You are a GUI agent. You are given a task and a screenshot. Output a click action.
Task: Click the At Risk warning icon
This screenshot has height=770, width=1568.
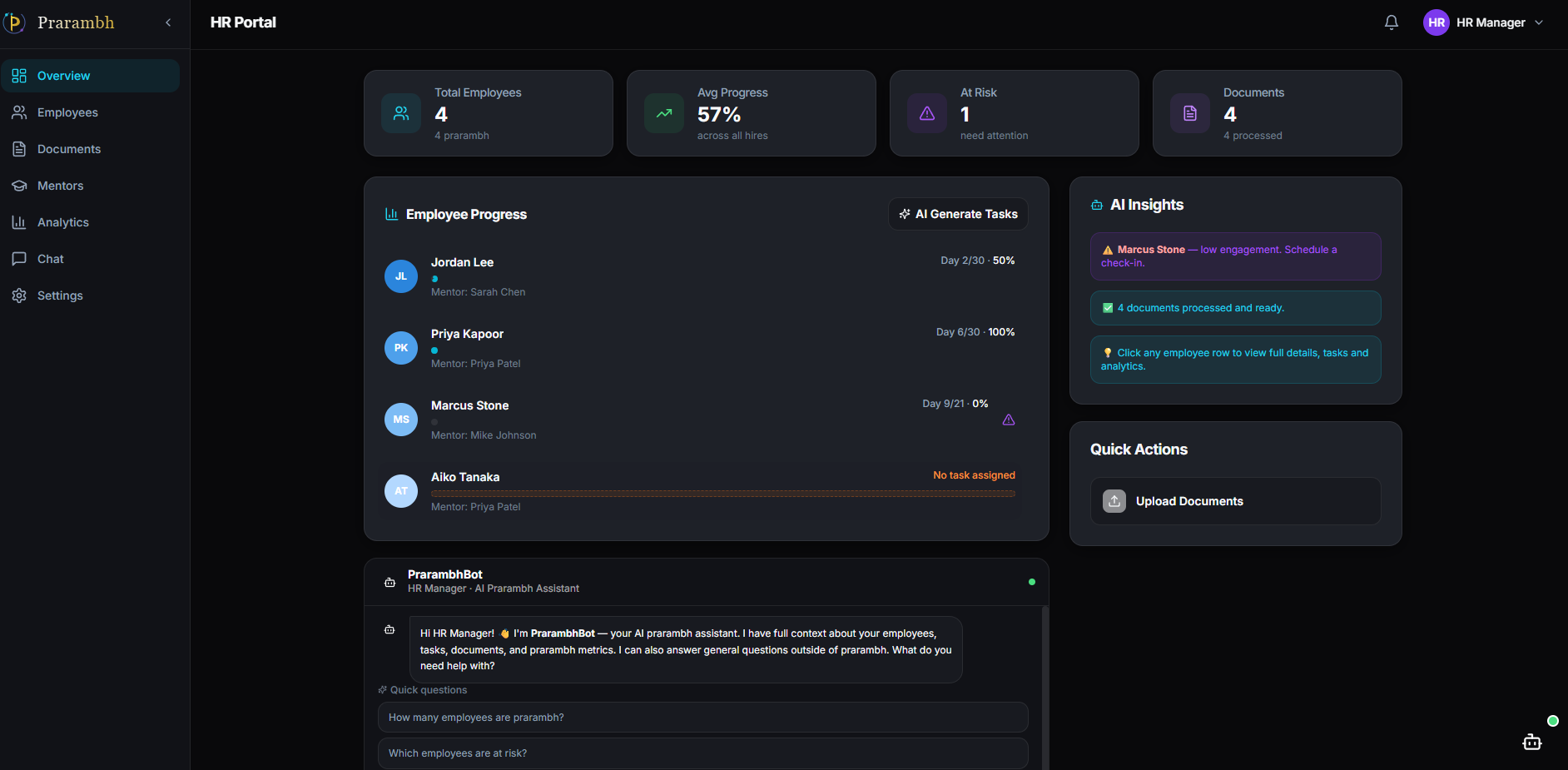(x=927, y=113)
